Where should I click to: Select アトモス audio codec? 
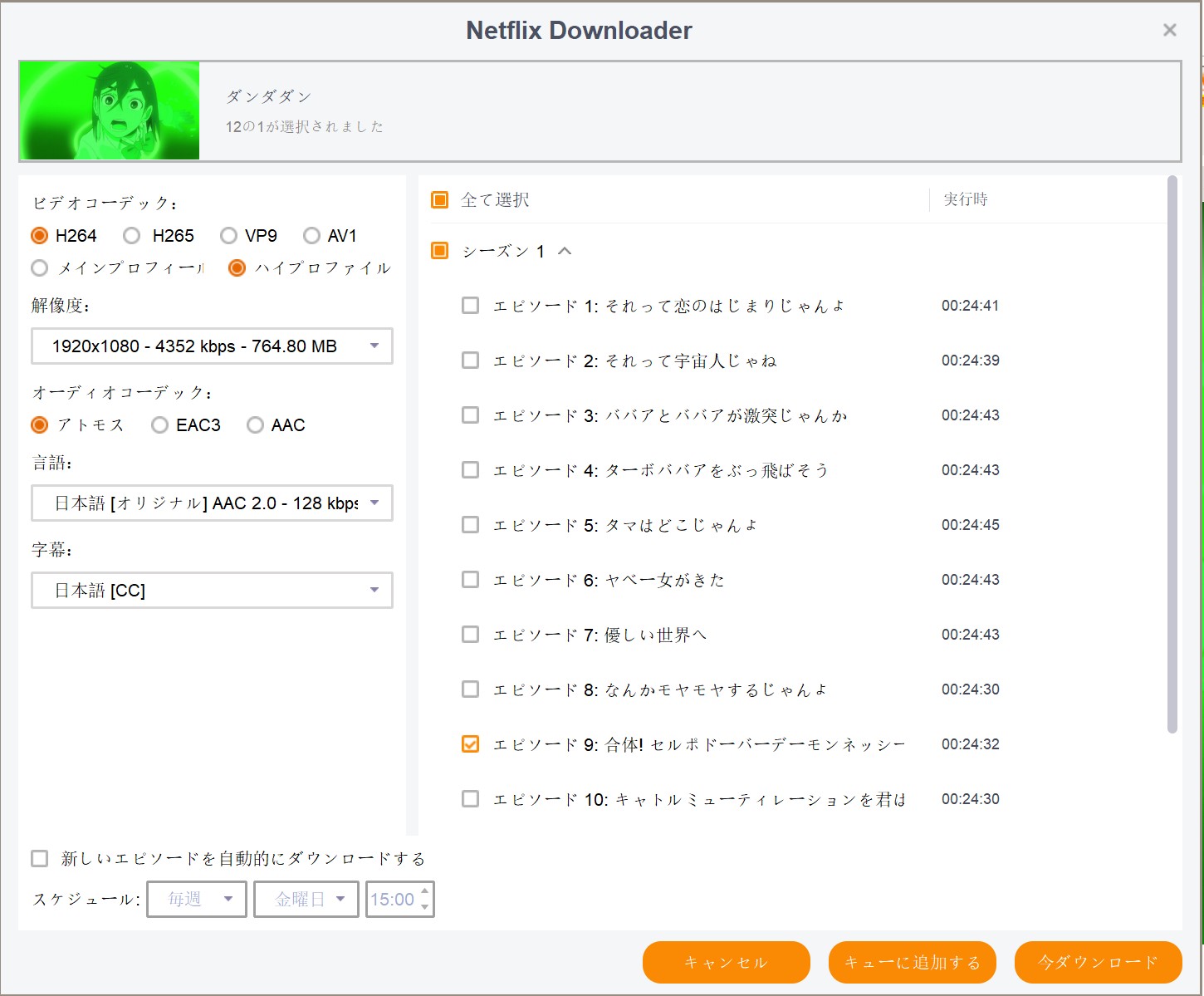pos(39,425)
